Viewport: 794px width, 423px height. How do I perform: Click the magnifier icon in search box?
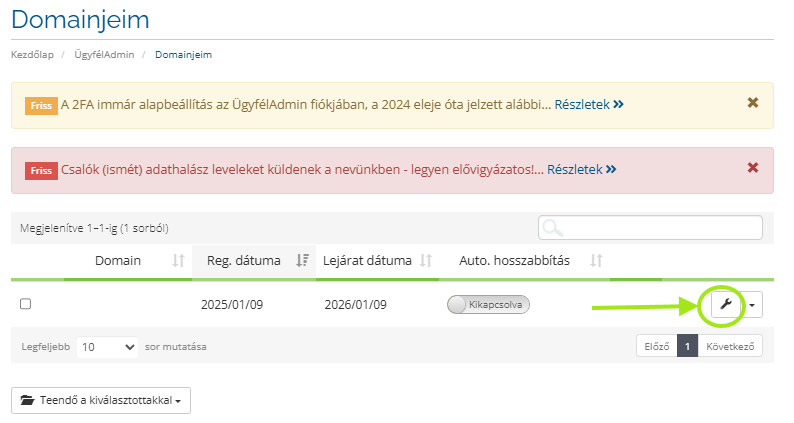click(x=552, y=229)
